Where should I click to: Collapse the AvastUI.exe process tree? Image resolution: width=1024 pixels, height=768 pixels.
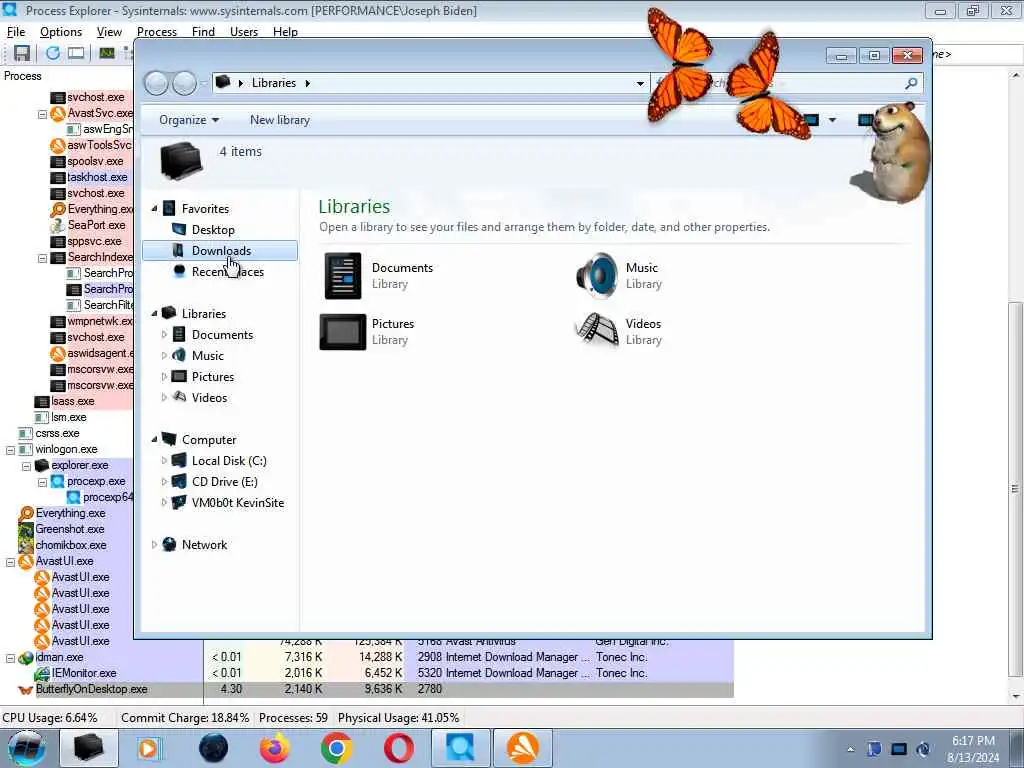[10, 562]
